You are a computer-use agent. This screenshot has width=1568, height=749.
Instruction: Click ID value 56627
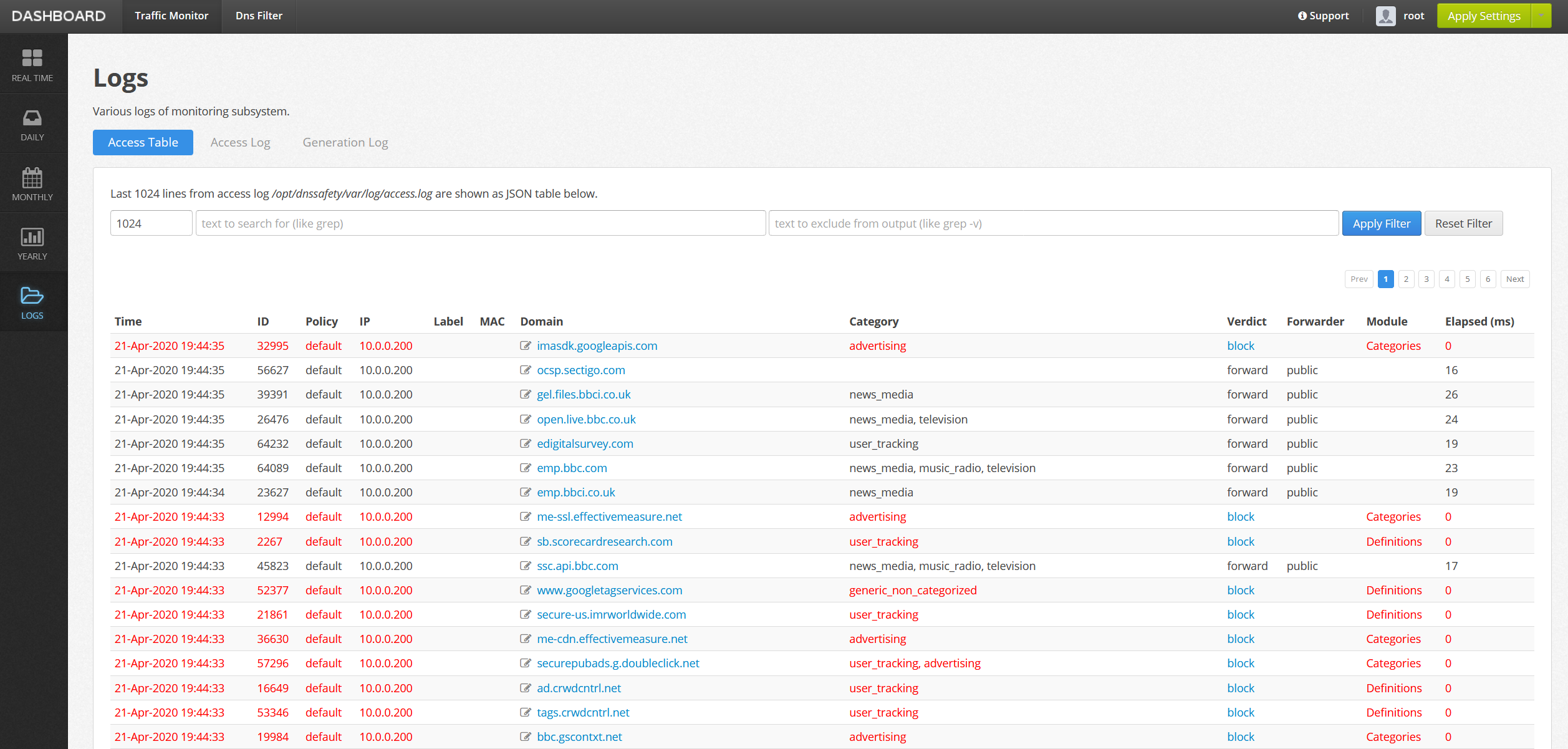[272, 370]
